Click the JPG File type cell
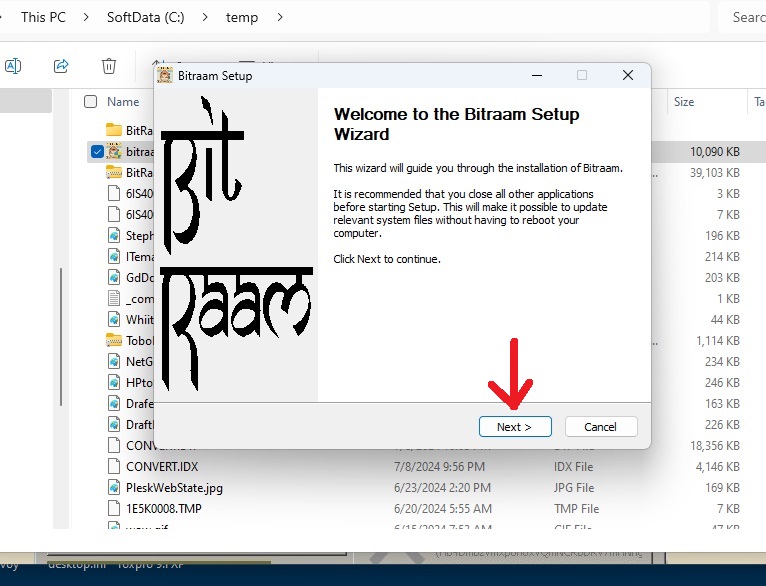 coord(574,488)
